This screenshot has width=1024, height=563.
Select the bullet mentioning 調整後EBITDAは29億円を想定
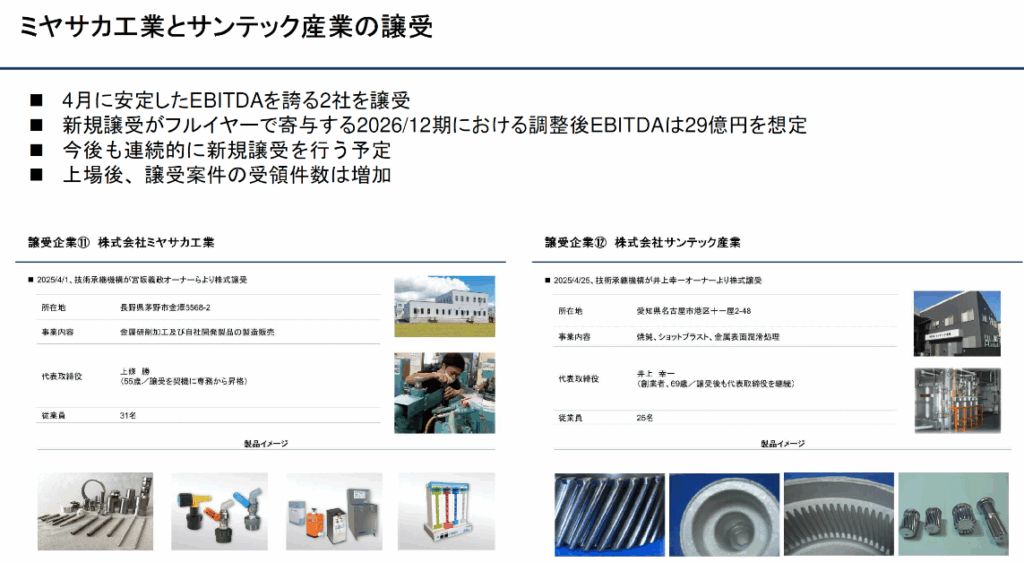(x=434, y=125)
